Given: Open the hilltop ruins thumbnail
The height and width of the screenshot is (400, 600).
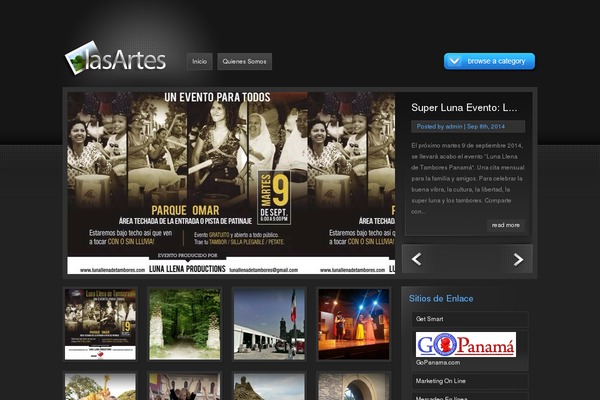Looking at the screenshot, I should [x=269, y=387].
